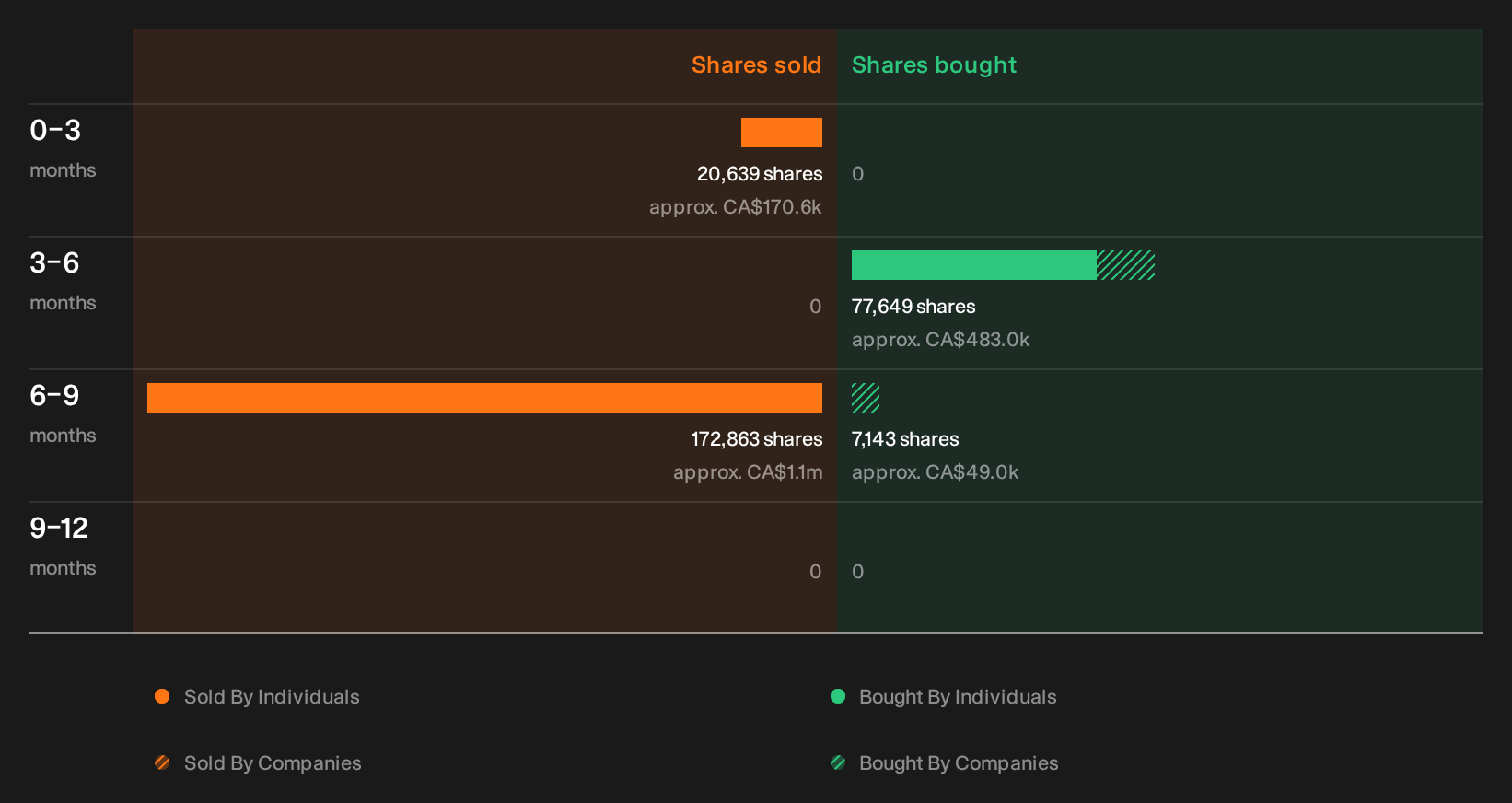Toggle the Sold By Companies legend label
The height and width of the screenshot is (803, 1512).
tap(273, 763)
